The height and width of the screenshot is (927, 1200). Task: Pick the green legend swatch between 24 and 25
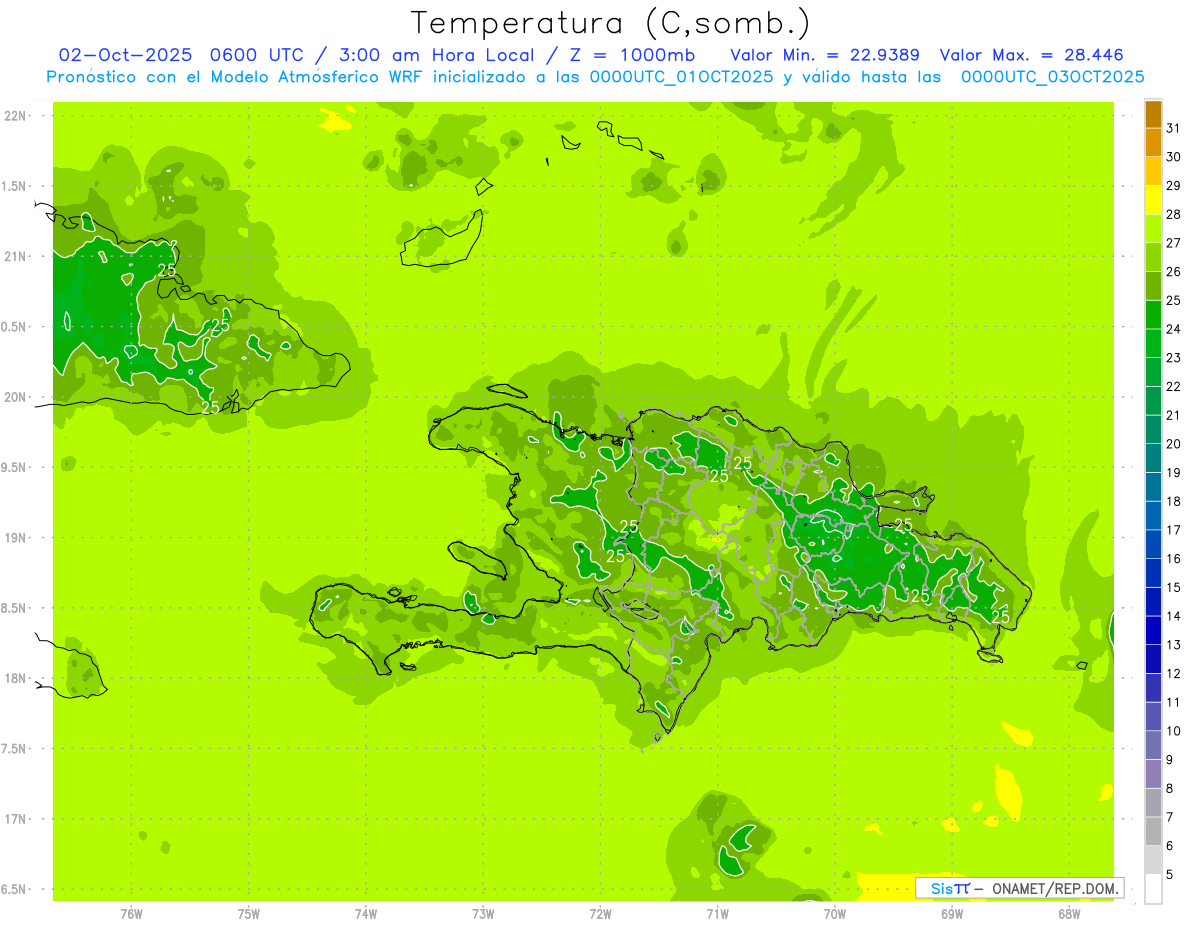tap(1153, 315)
